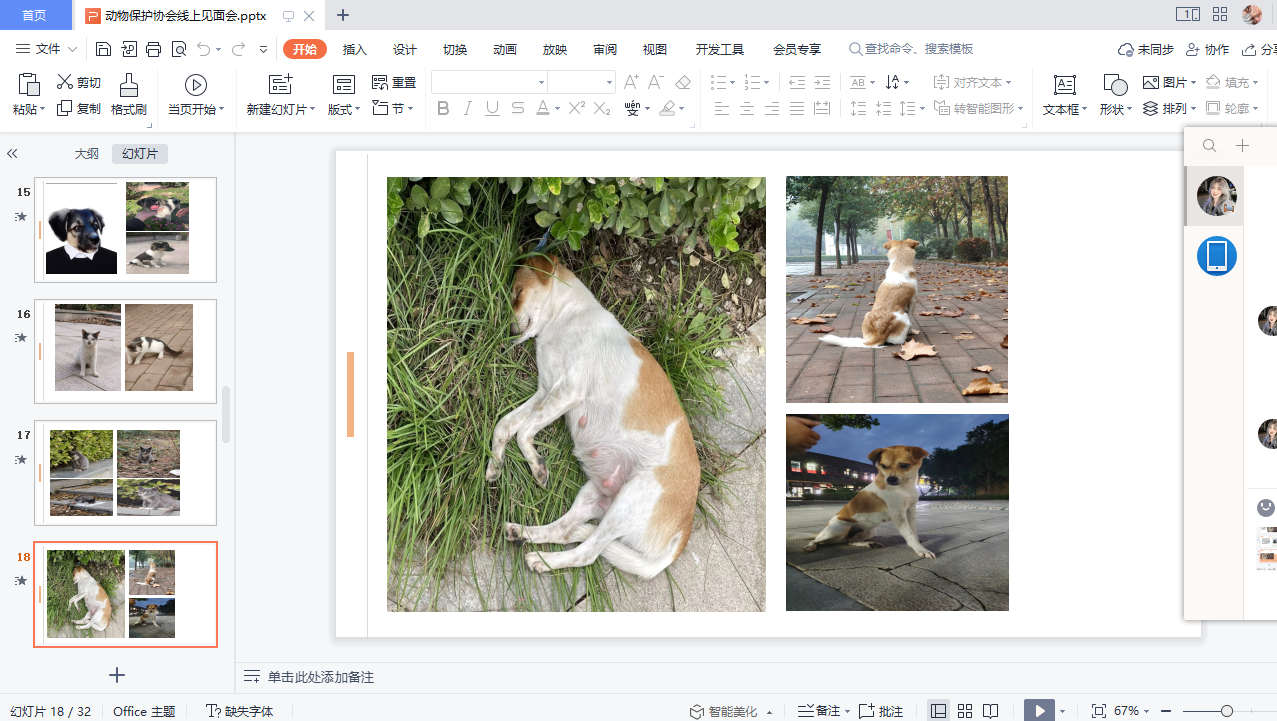Screen dimensions: 1277x721
Task: Switch to the Outline (大纲) panel tab
Action: (x=87, y=153)
